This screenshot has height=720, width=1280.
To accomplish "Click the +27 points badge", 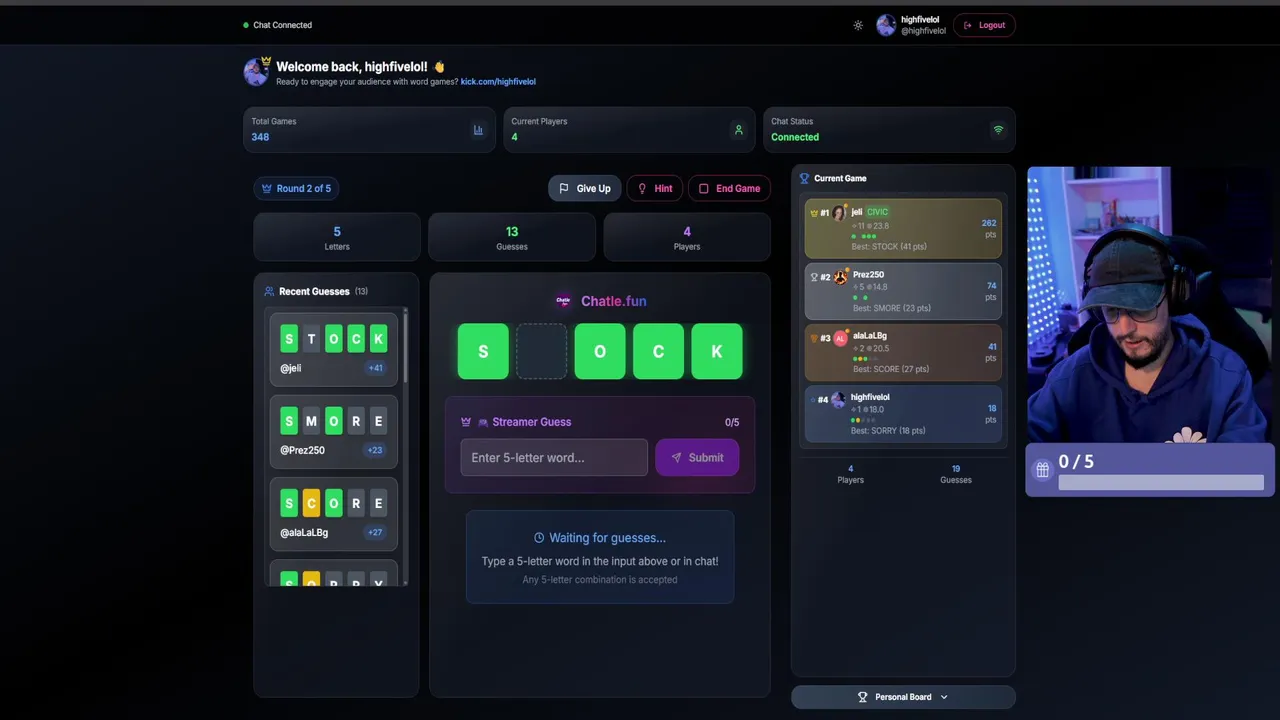I will 375,532.
